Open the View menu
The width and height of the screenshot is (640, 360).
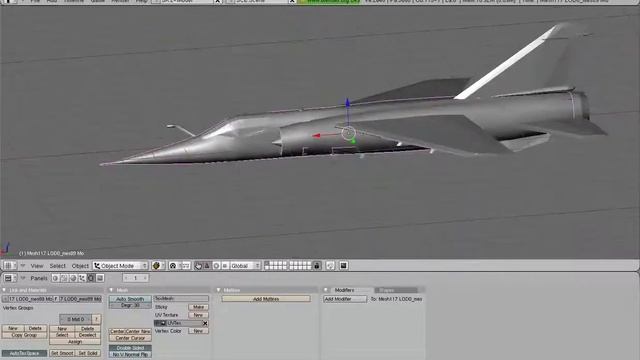[x=37, y=266]
